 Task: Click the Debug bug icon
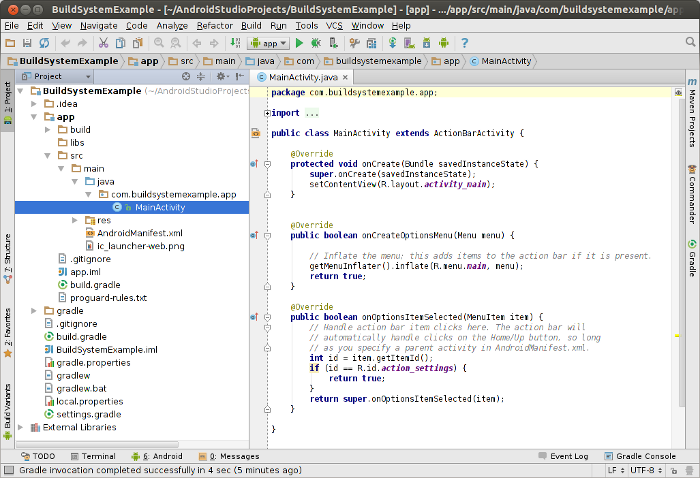pos(316,43)
